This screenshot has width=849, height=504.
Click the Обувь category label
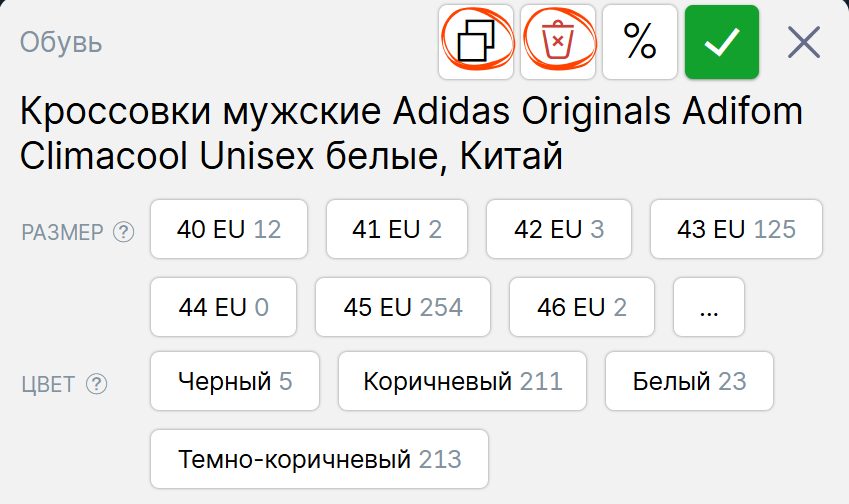pos(61,43)
